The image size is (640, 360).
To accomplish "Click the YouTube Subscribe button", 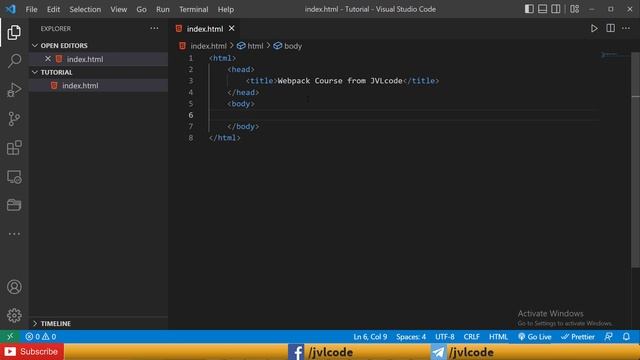I will coord(32,351).
